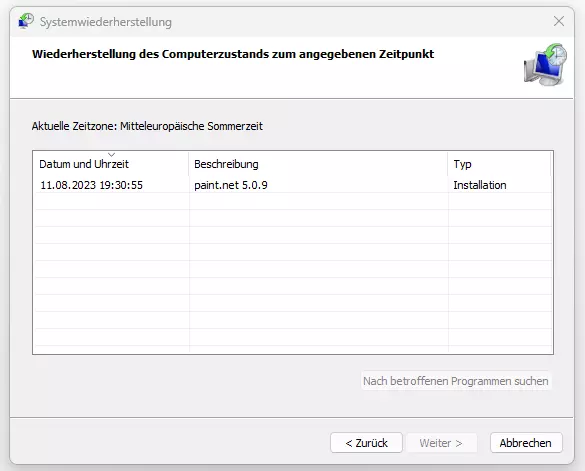
Task: Click divider between Beschreibung and Typ headers
Action: [x=448, y=164]
